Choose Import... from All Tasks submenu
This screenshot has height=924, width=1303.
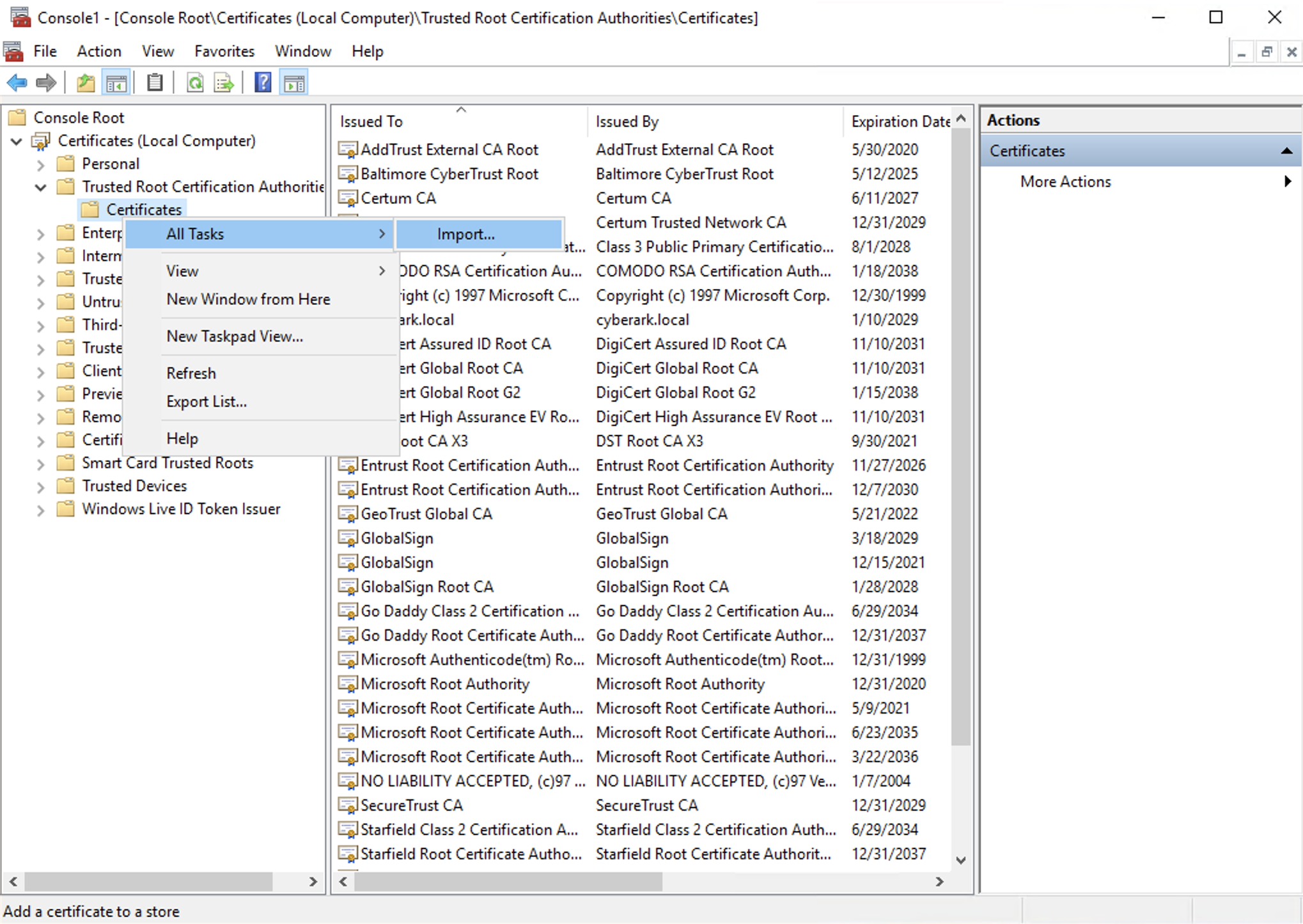click(x=479, y=234)
